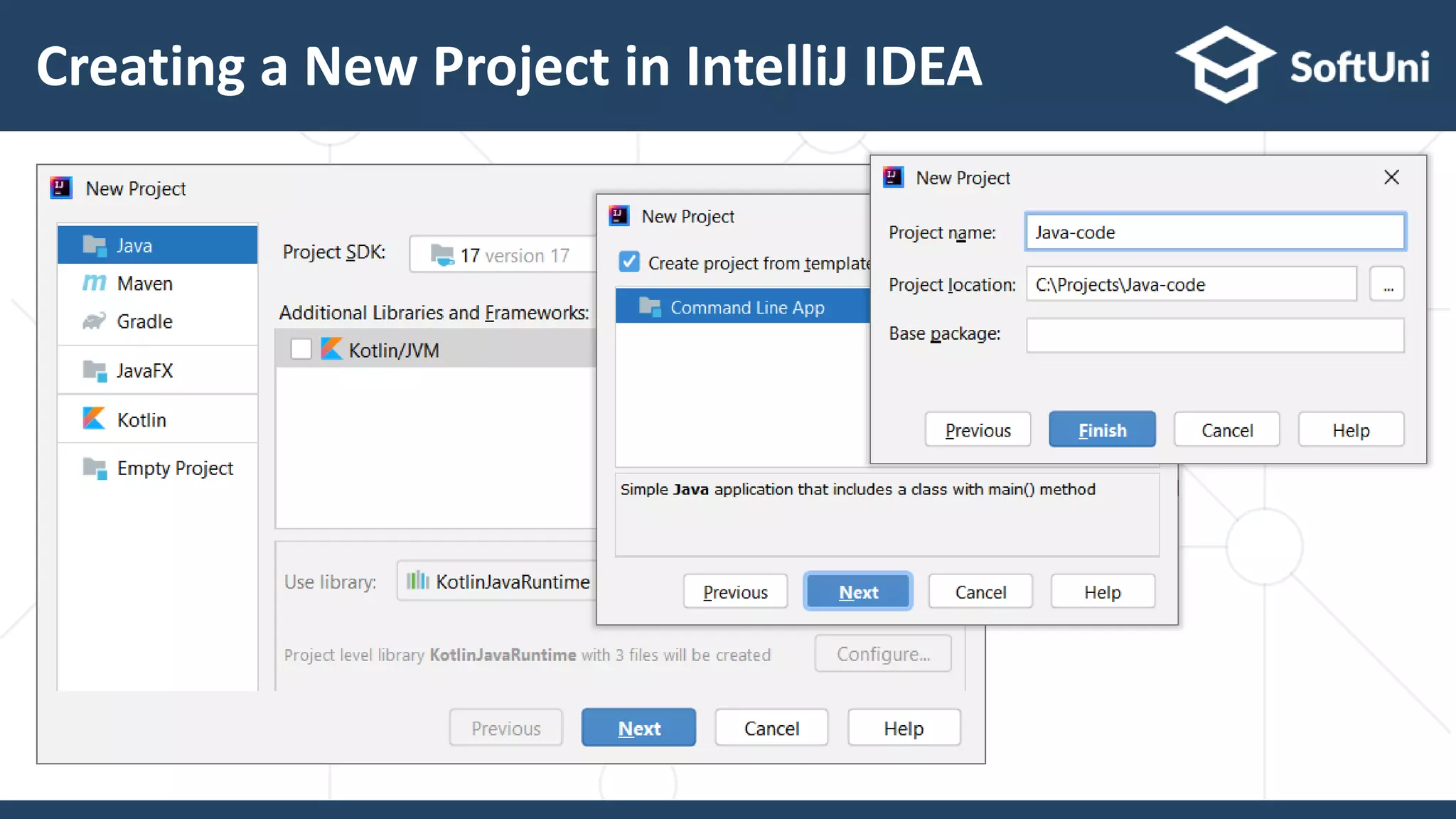
Task: Choose the Gradle elephant icon
Action: click(94, 321)
